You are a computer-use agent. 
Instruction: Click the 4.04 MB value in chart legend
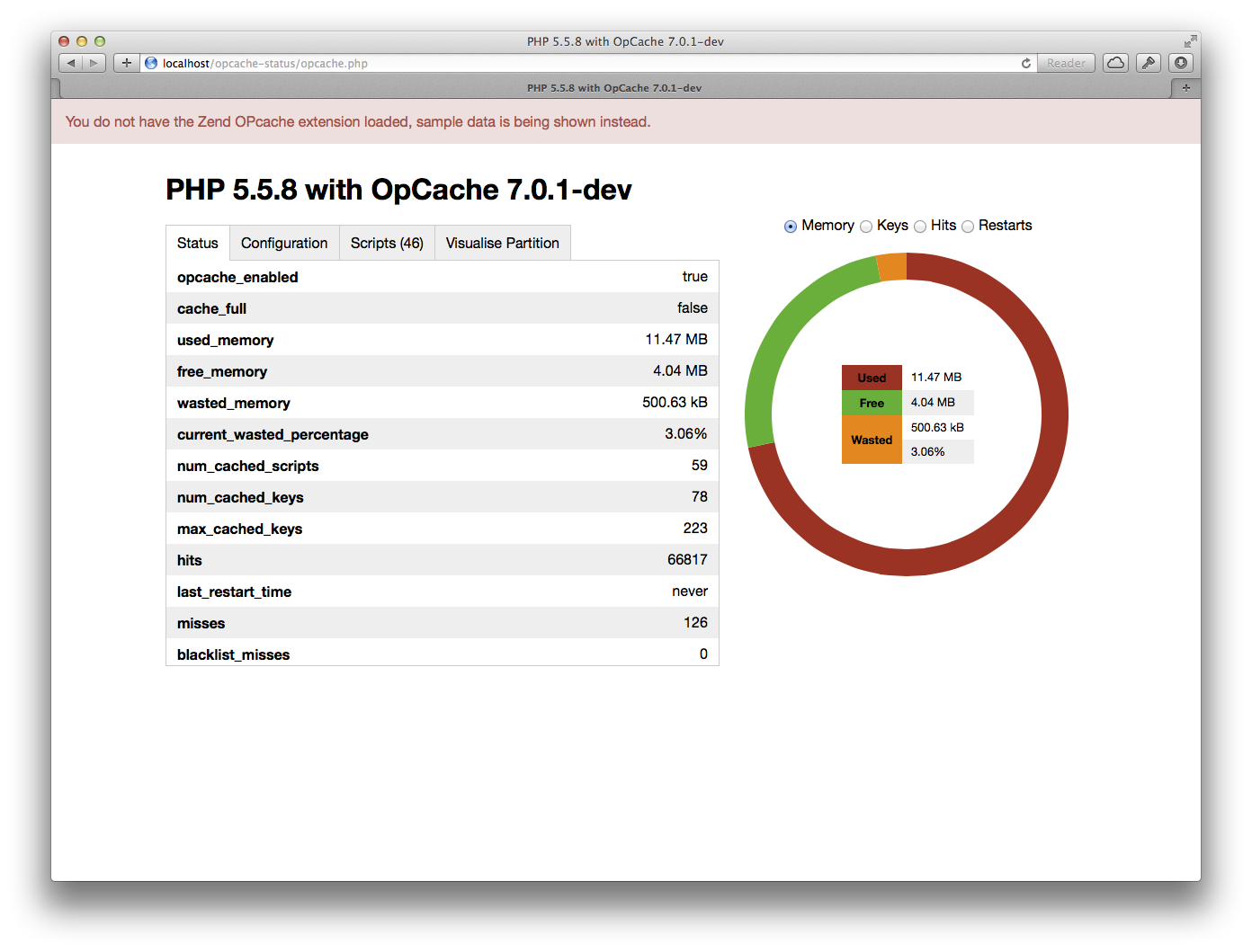click(x=933, y=402)
